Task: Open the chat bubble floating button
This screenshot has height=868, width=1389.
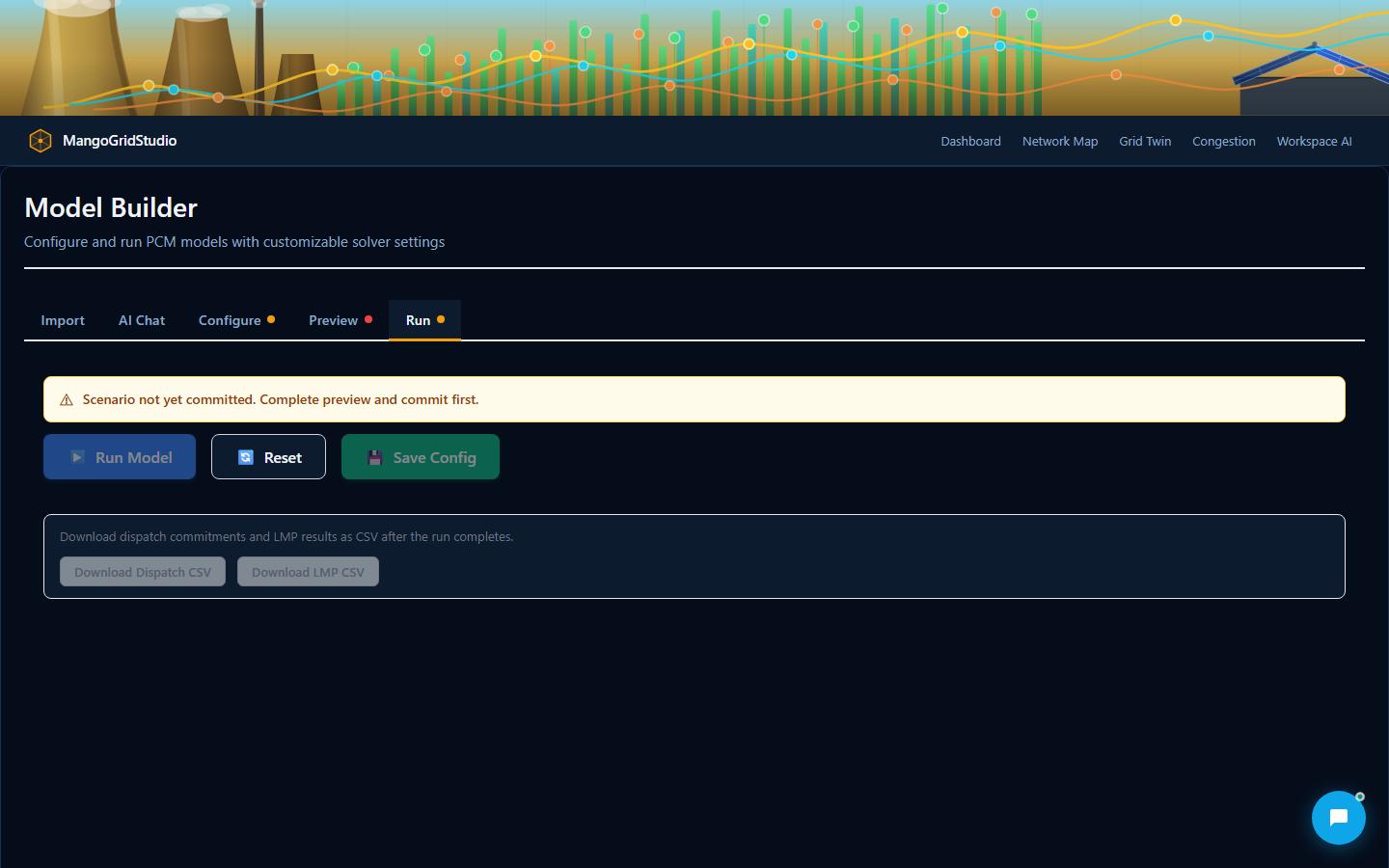Action: pyautogui.click(x=1339, y=818)
